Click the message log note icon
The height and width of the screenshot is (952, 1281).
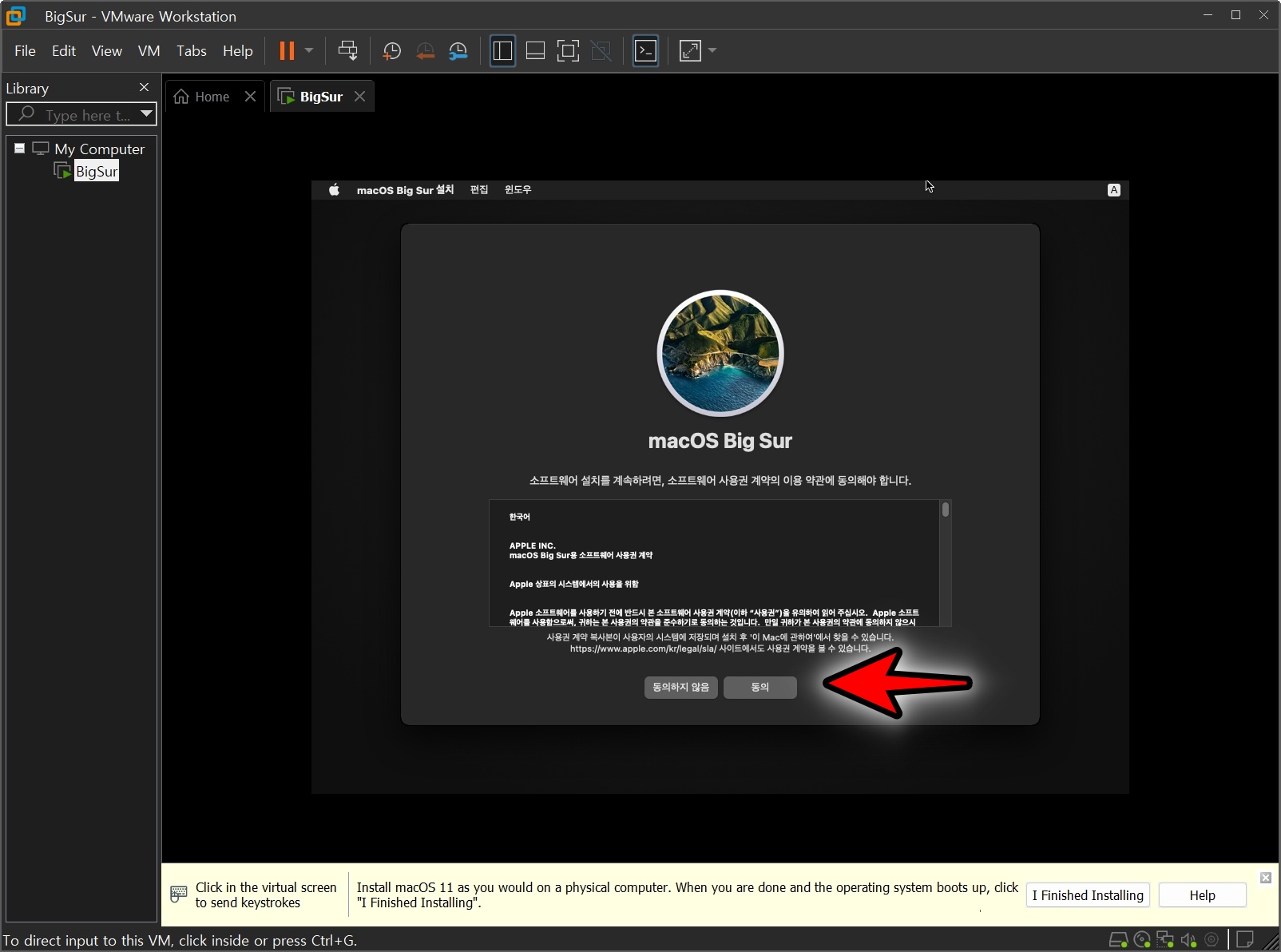[1245, 940]
